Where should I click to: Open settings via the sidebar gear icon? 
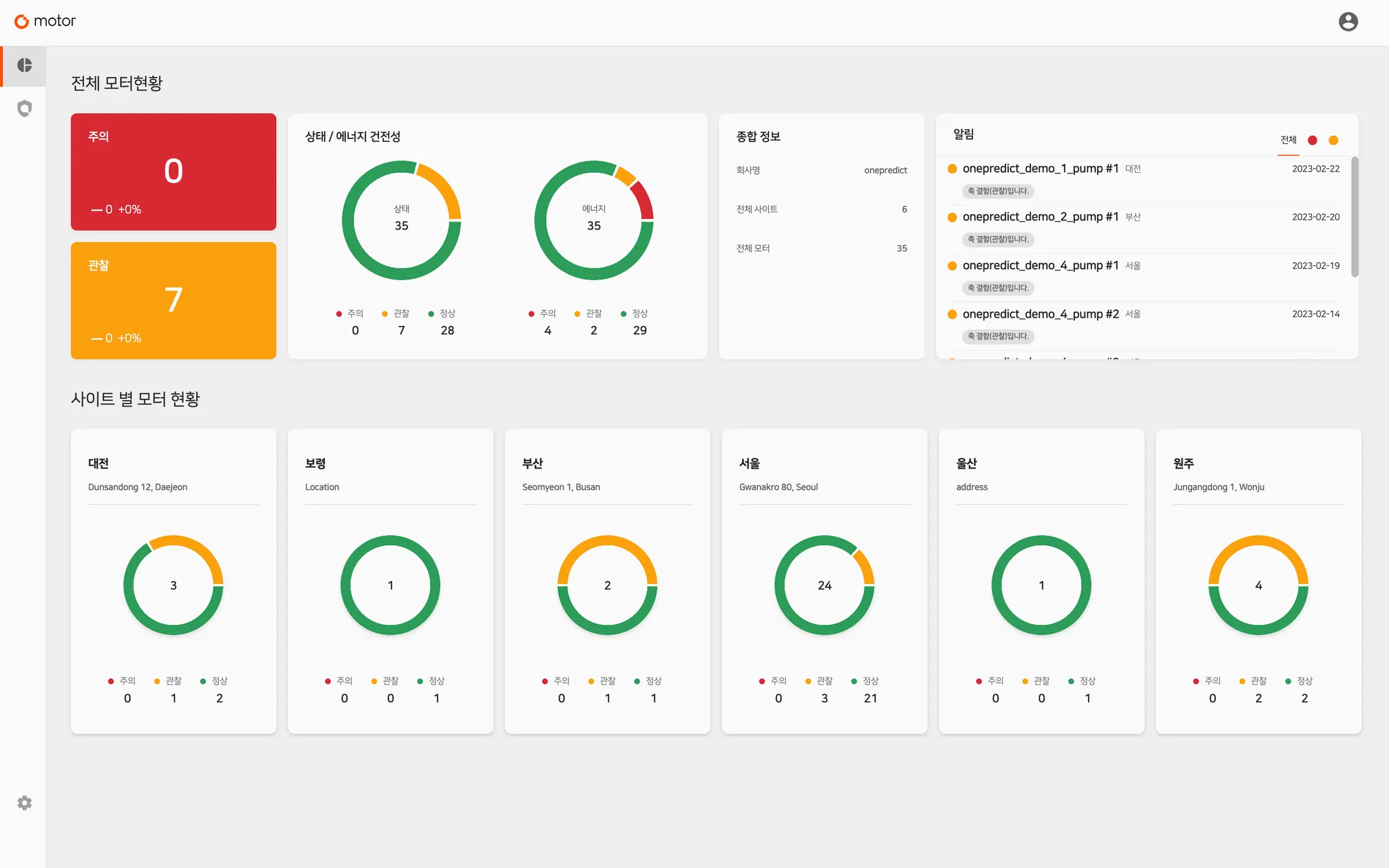tap(24, 803)
